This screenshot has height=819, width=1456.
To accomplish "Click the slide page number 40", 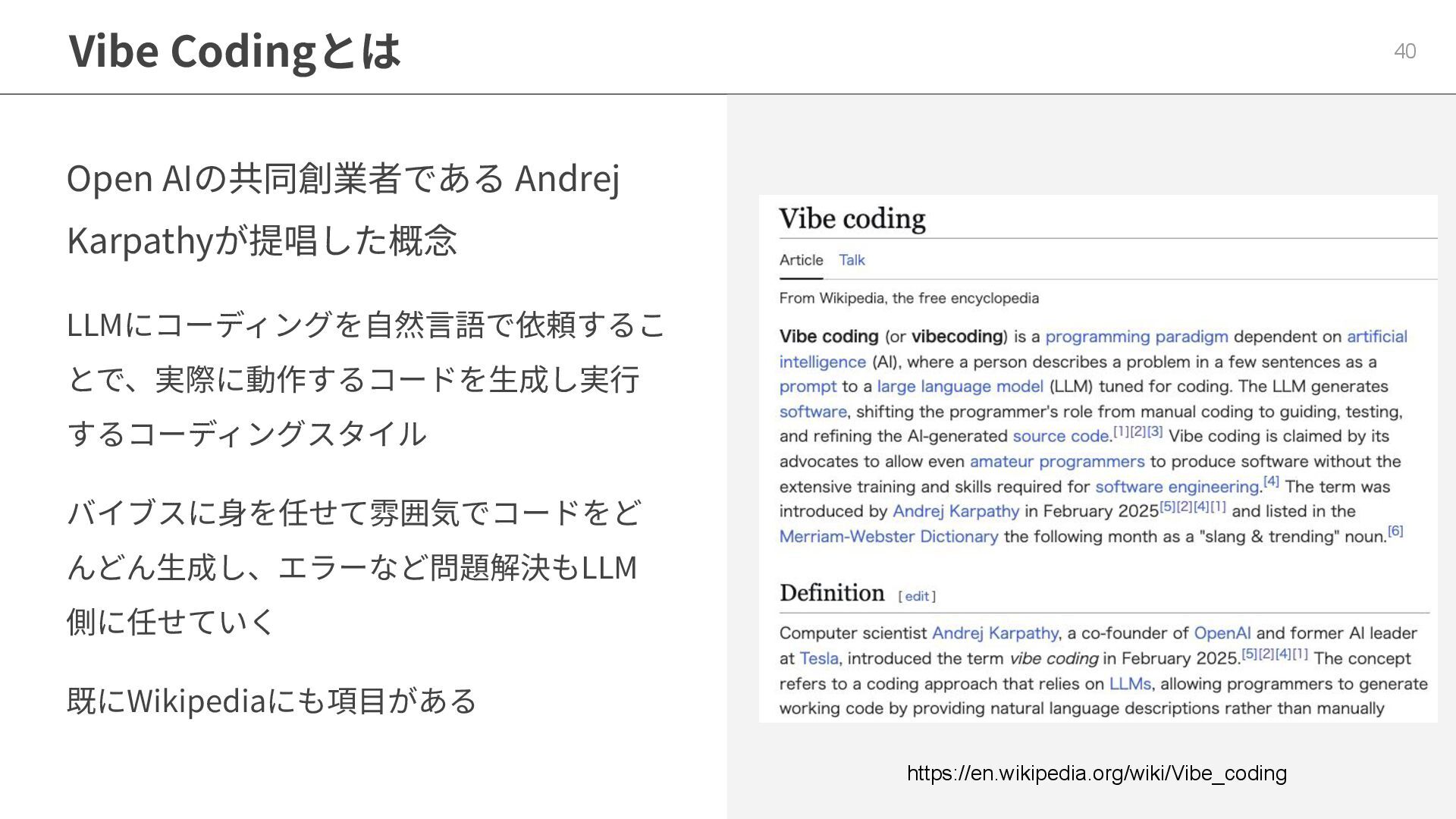I will 1404,51.
